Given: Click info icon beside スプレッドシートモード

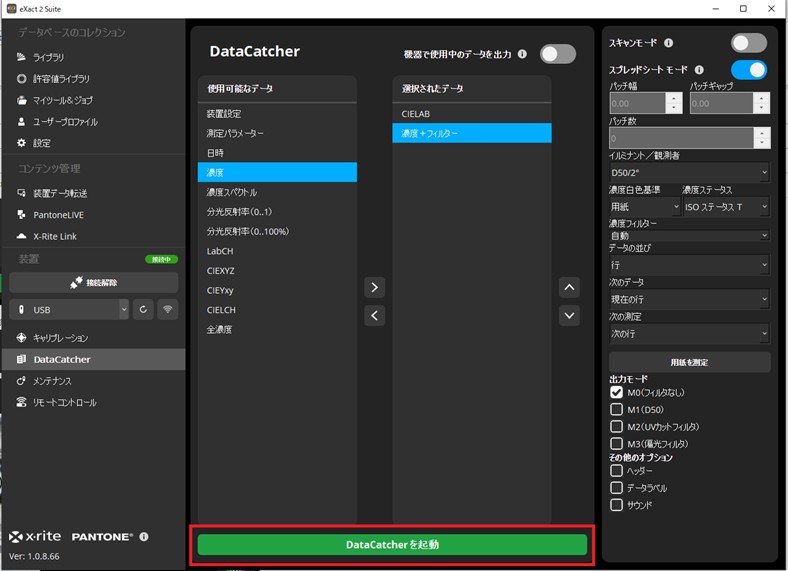Looking at the screenshot, I should coord(699,70).
